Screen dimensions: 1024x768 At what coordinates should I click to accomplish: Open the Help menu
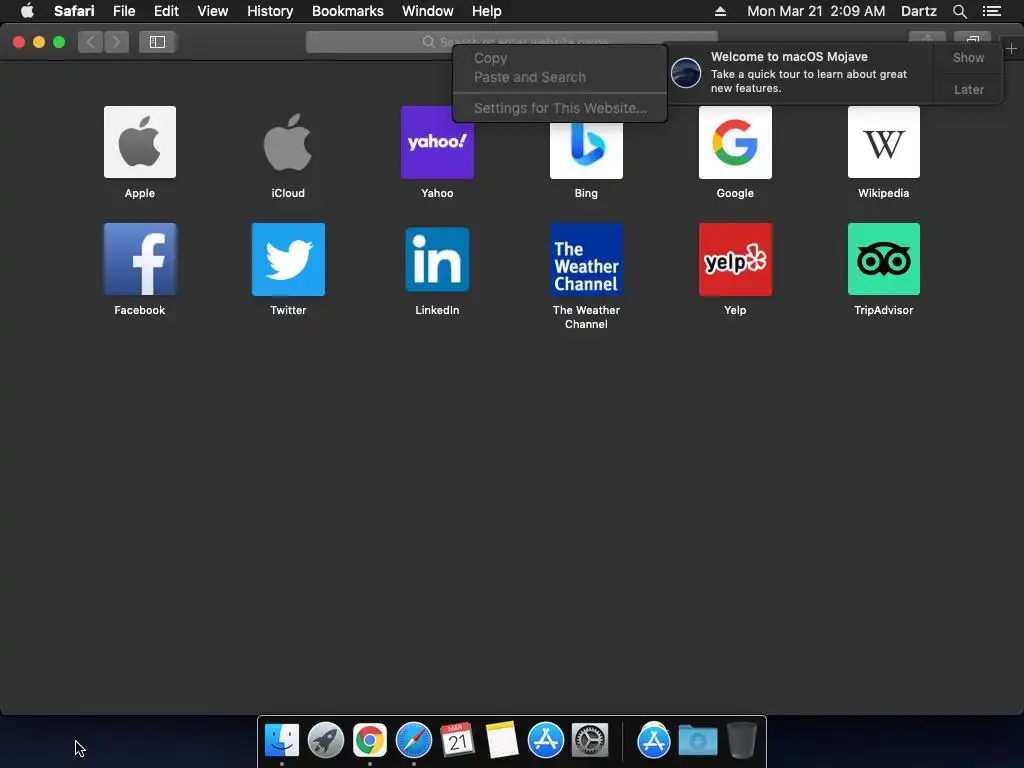click(x=487, y=11)
